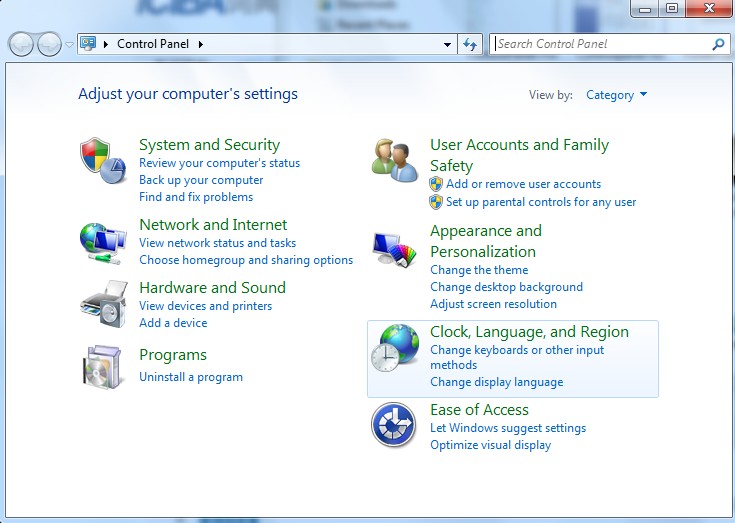Expand the arrow after Control Panel breadcrumb
This screenshot has width=735, height=523.
201,45
